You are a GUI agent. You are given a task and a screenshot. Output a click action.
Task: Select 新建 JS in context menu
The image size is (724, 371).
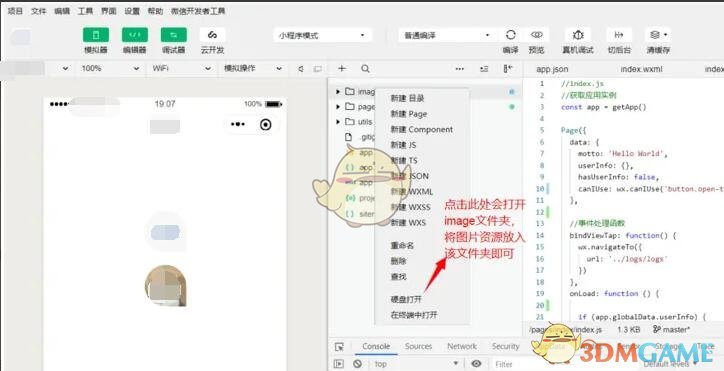coord(403,145)
